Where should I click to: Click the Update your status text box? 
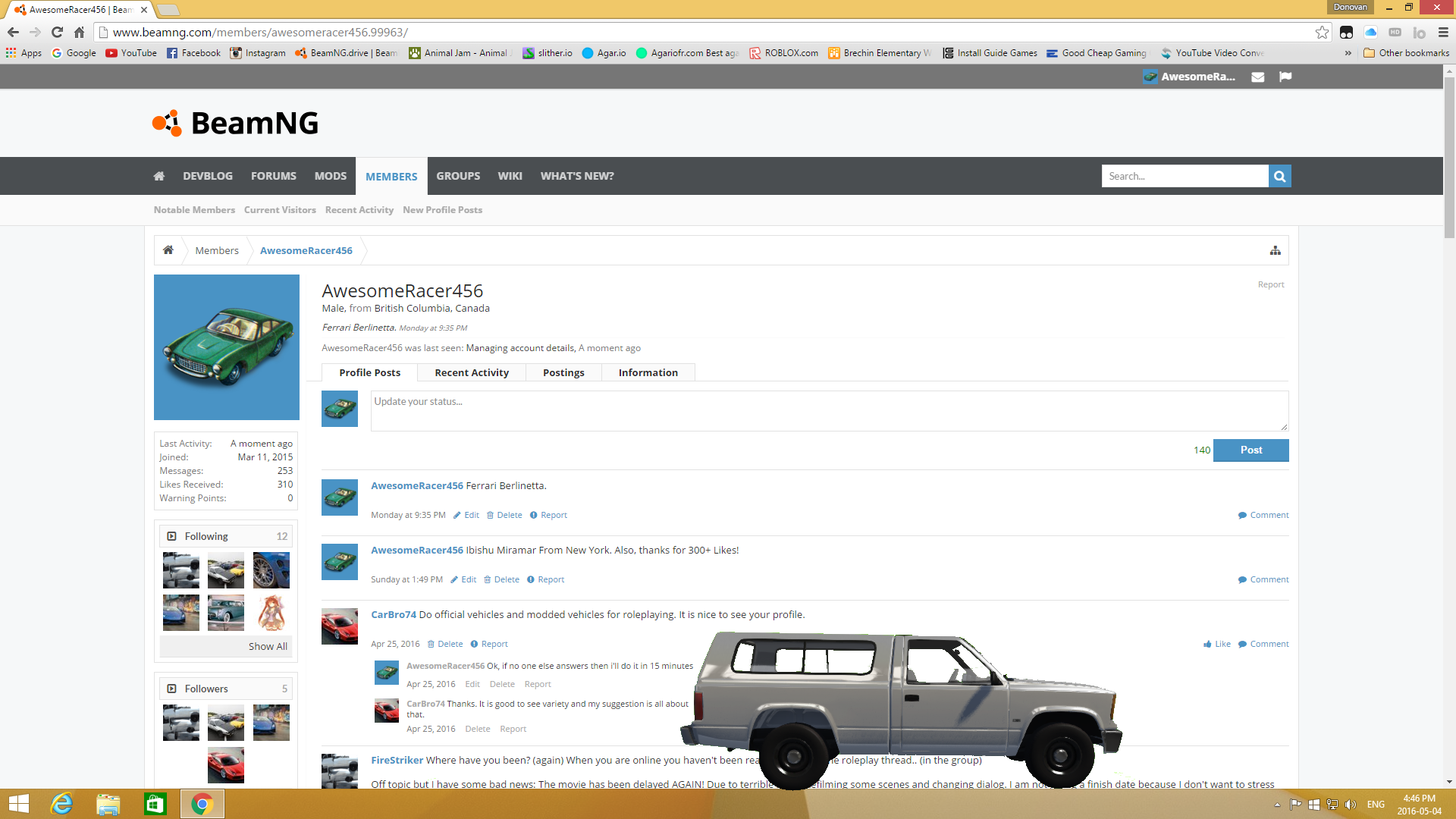(829, 410)
